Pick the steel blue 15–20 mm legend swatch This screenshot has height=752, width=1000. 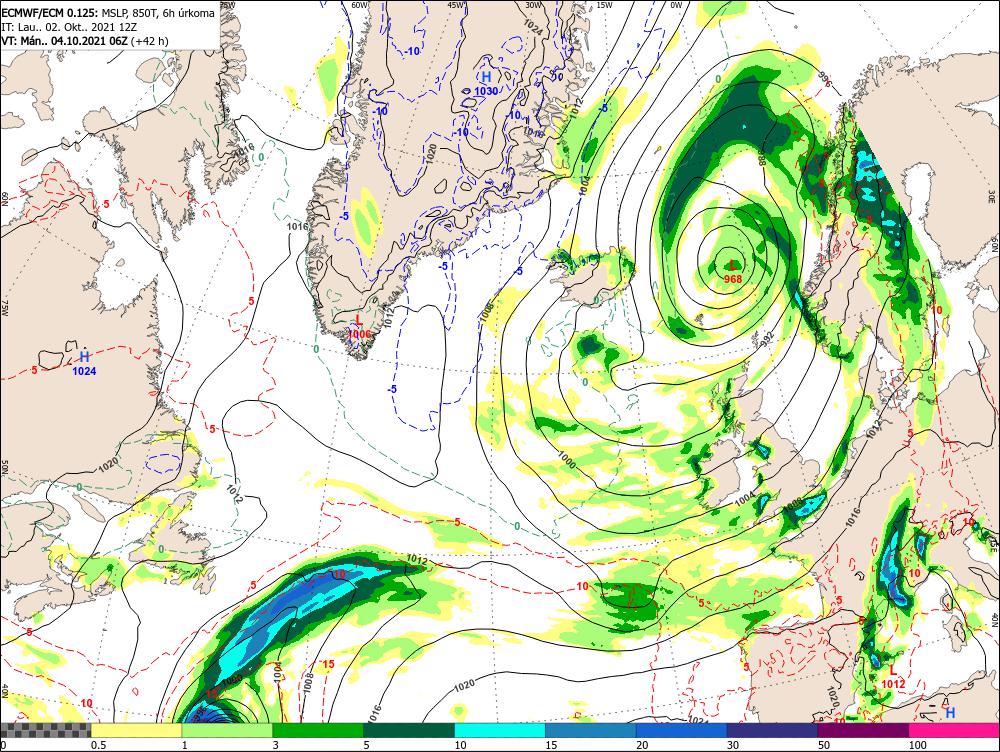point(591,730)
